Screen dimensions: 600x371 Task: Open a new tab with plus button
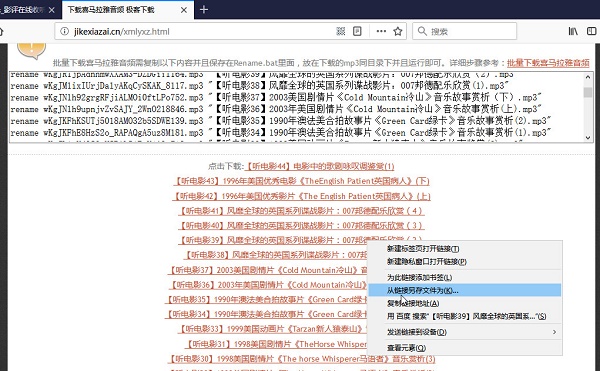(204, 10)
